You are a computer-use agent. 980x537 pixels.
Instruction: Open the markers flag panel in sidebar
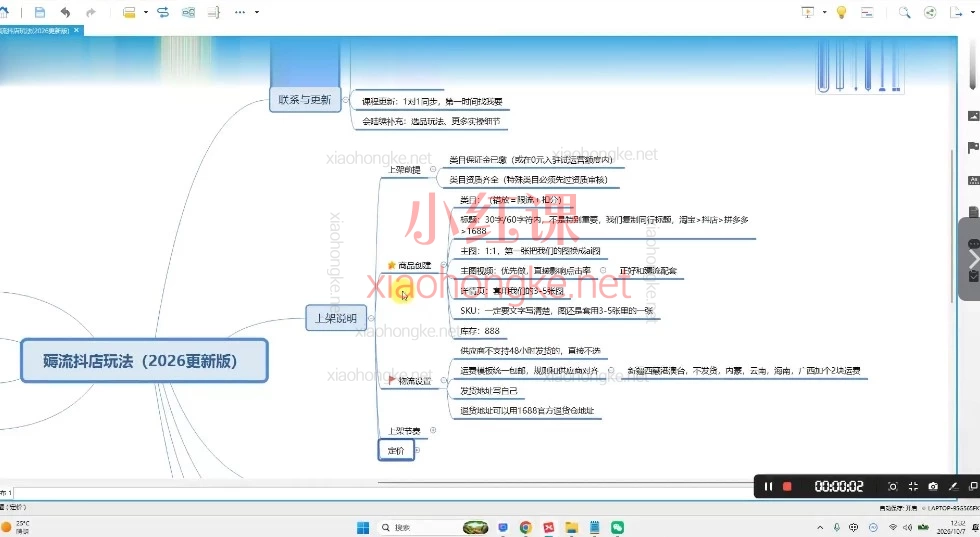(973, 148)
